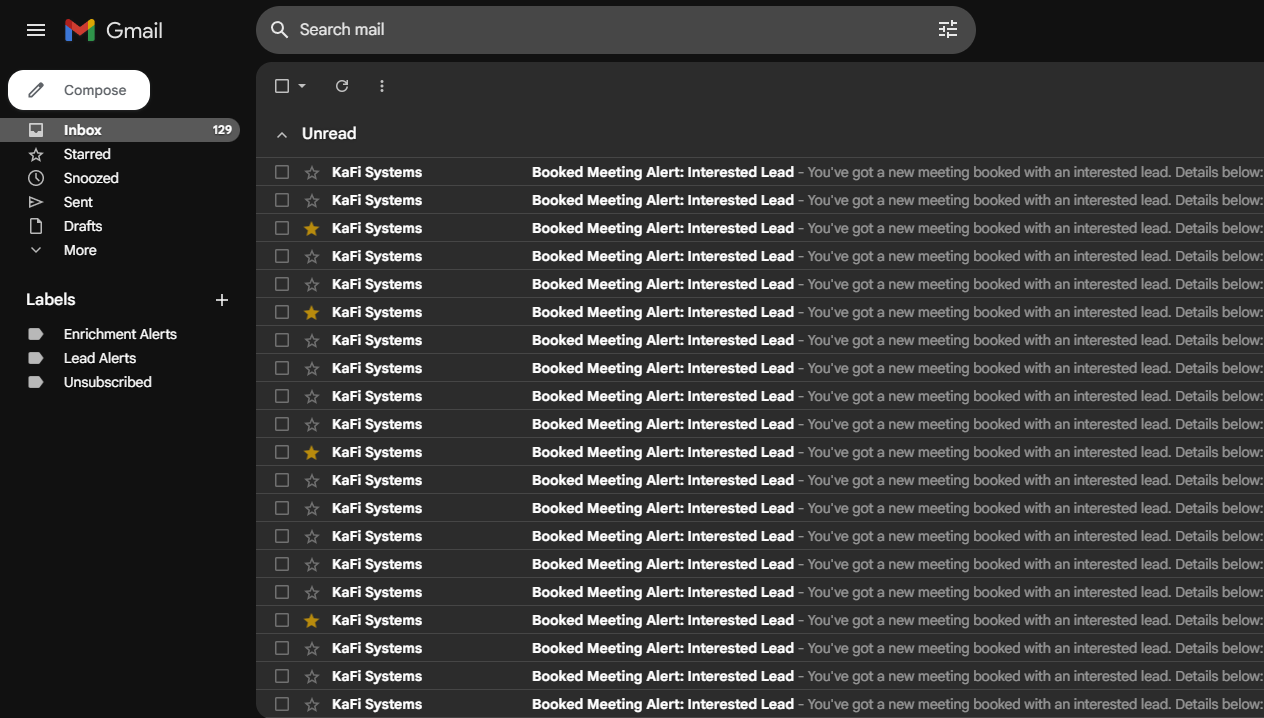Viewport: 1264px width, 718px height.
Task: Click the Compose button
Action: (79, 90)
